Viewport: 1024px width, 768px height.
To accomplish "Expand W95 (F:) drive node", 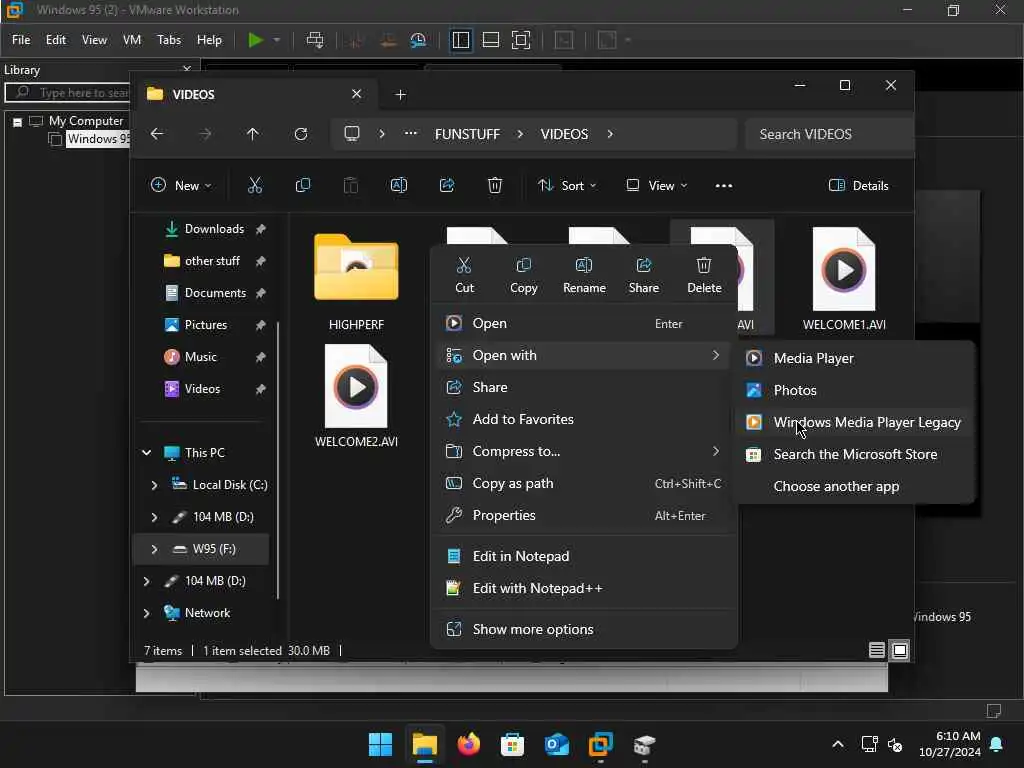I will click(x=154, y=549).
